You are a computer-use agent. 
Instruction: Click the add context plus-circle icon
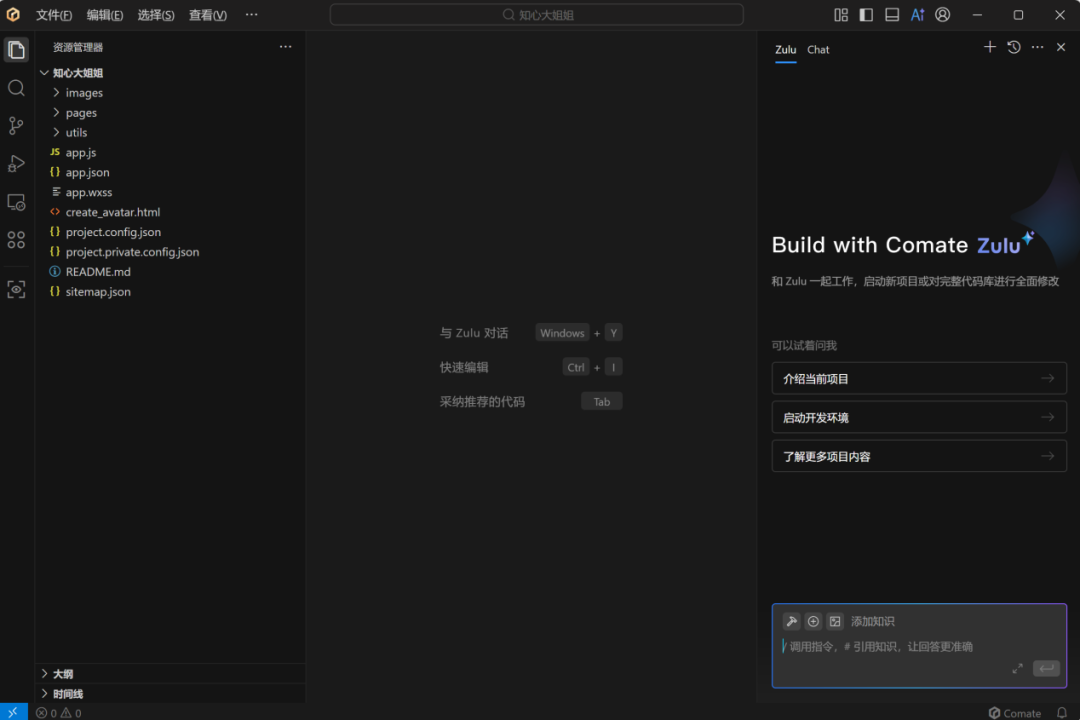(813, 621)
